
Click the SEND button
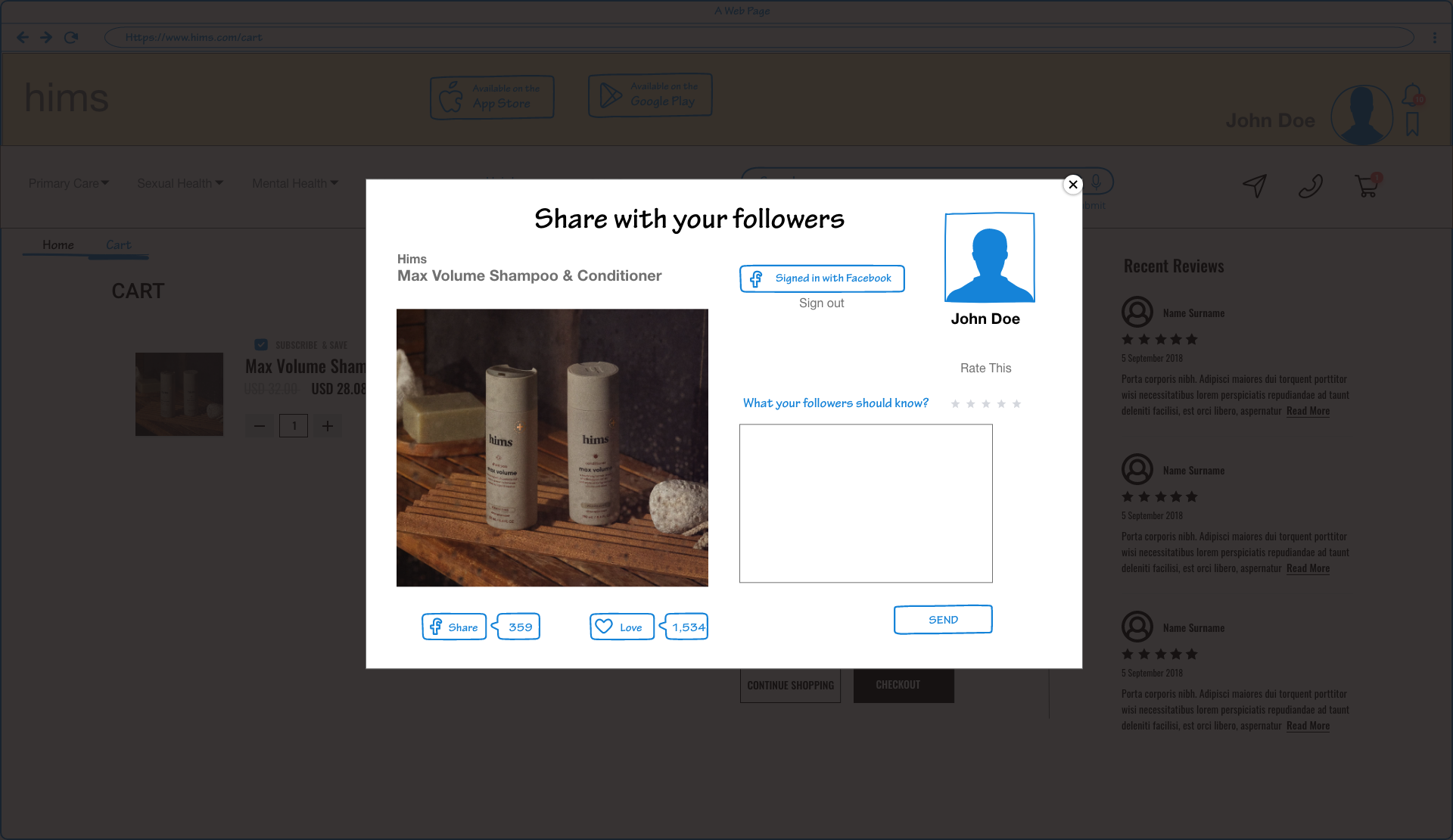coord(943,620)
